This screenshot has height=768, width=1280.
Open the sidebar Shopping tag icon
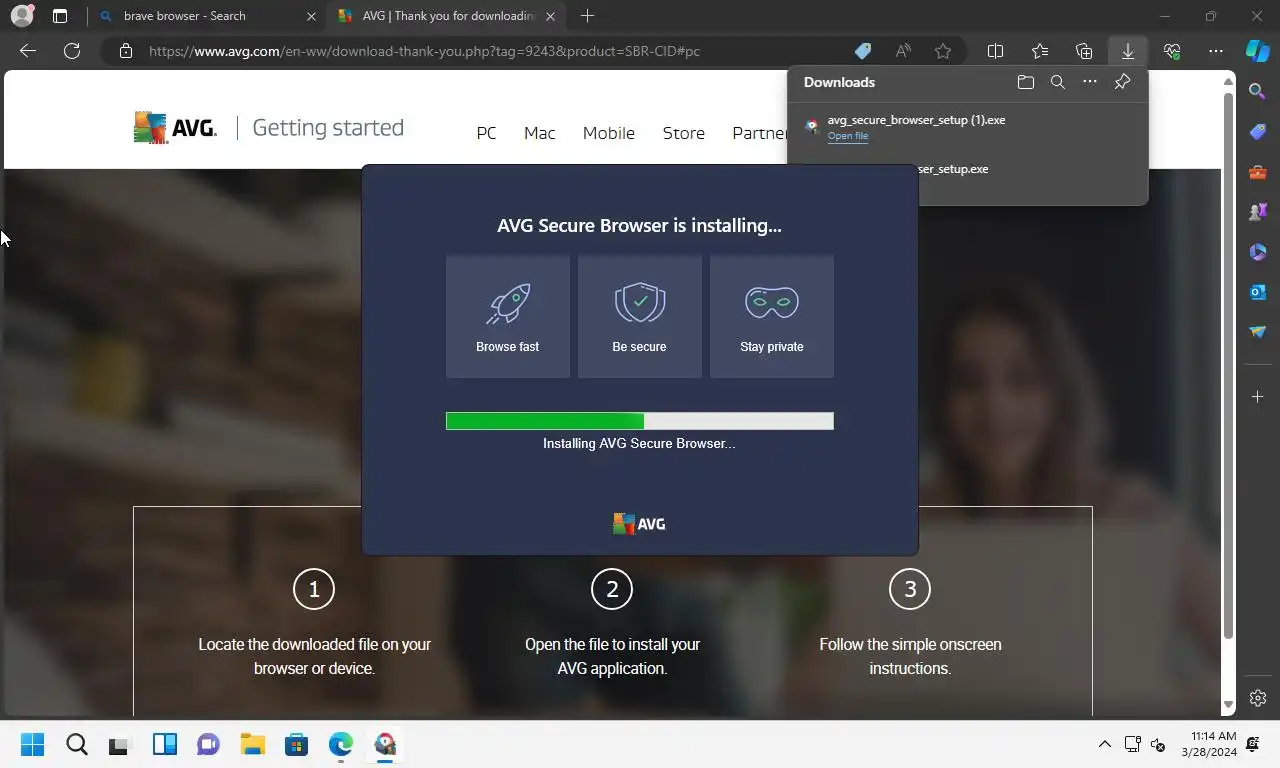[x=1258, y=132]
